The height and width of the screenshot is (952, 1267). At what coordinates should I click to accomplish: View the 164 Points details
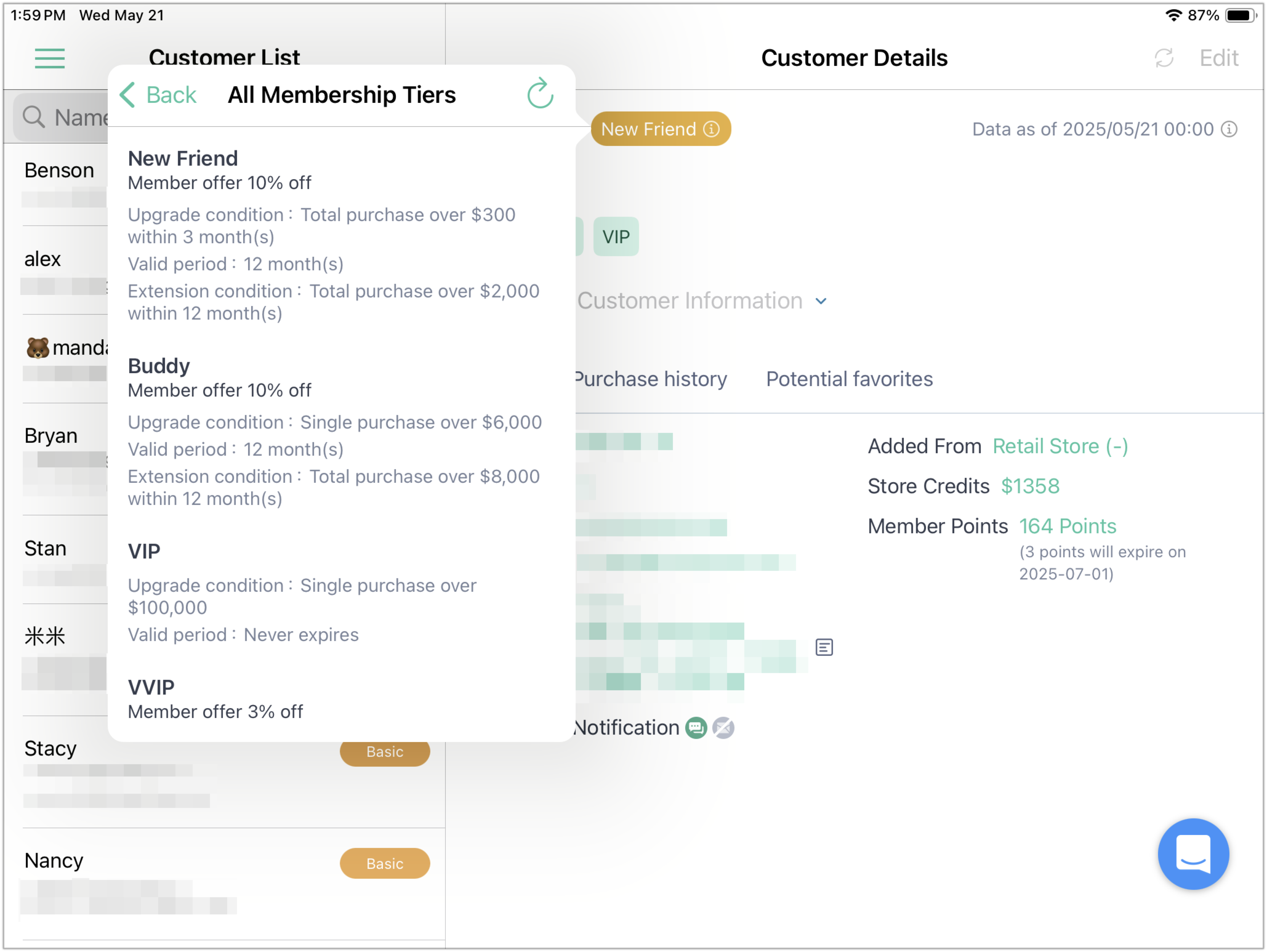click(x=1067, y=526)
